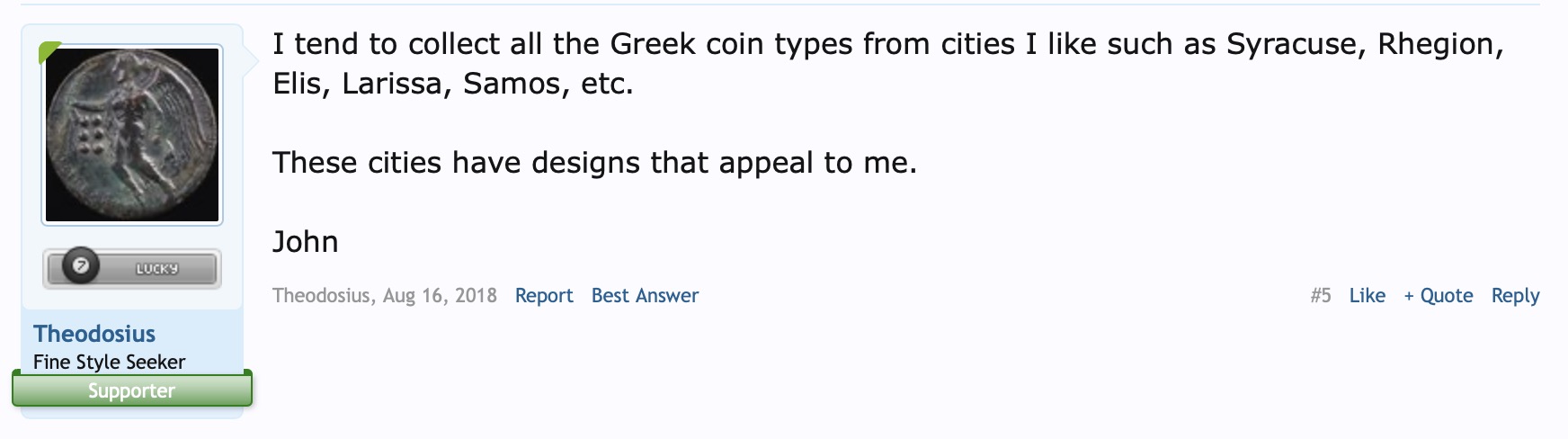
Task: Open the #5 post number permalink
Action: pos(1321,295)
